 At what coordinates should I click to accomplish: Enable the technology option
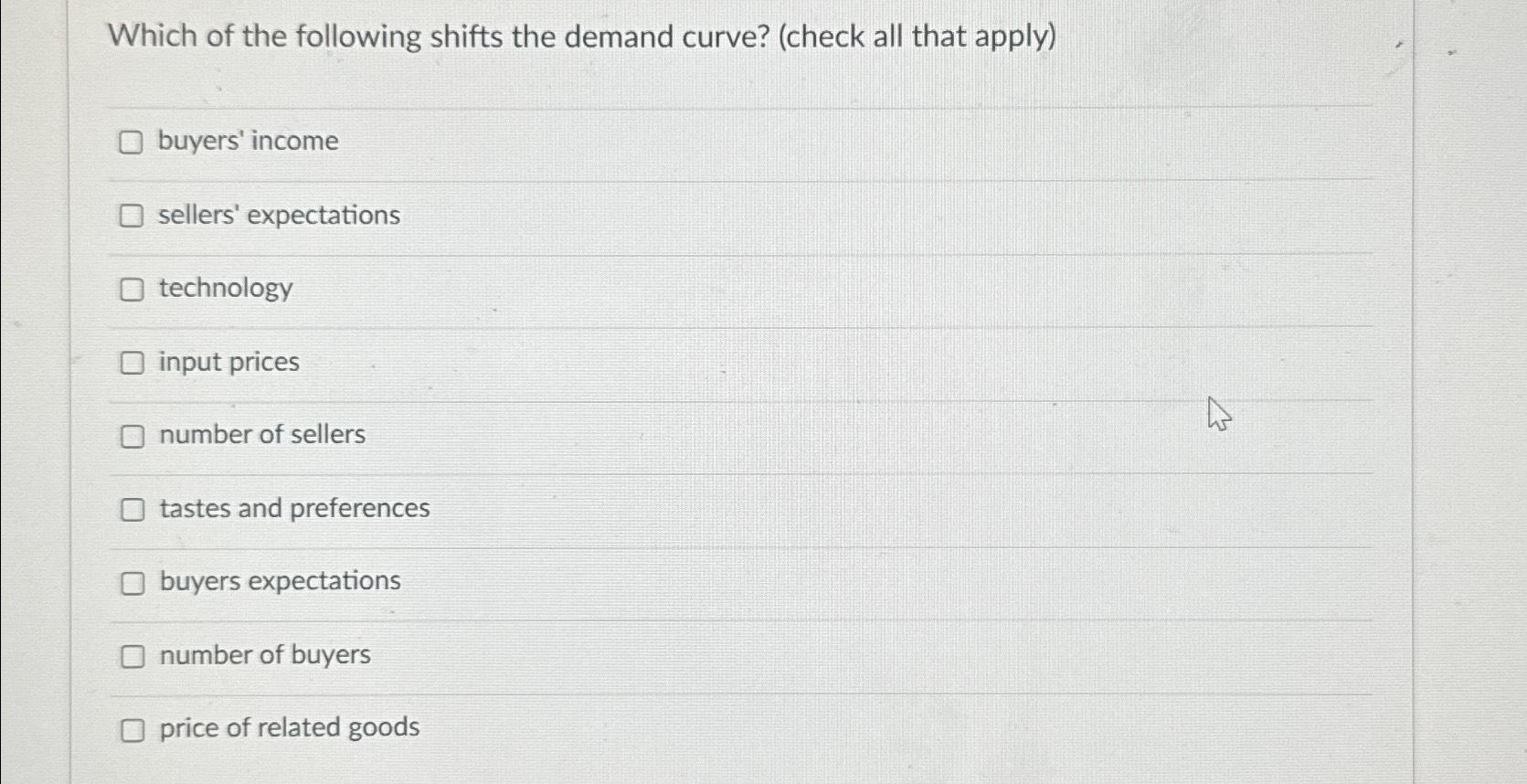coord(133,290)
